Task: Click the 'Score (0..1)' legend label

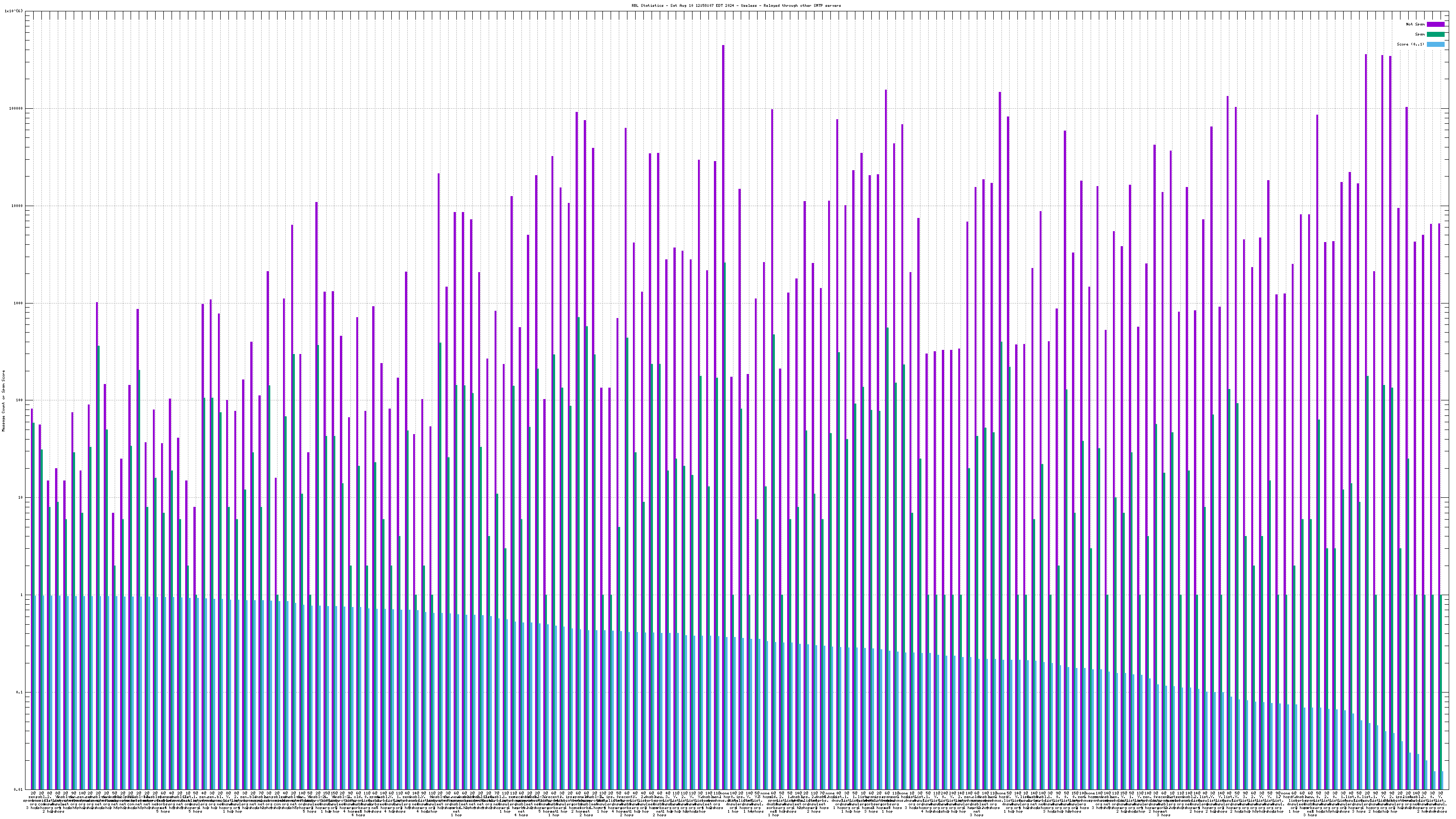Action: [1411, 44]
